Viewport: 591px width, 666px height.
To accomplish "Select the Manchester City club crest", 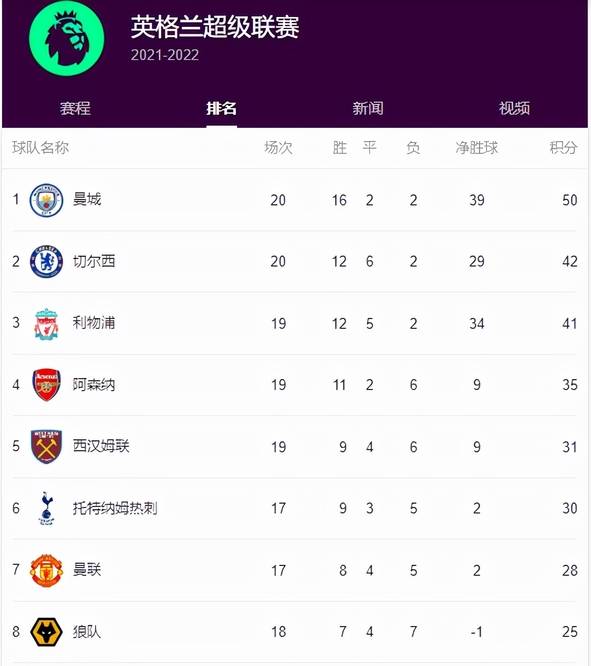I will tap(46, 200).
